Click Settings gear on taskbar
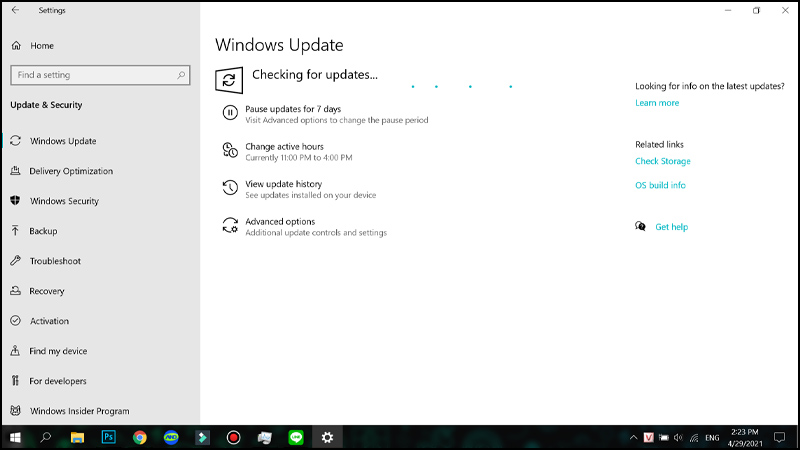 coord(328,437)
